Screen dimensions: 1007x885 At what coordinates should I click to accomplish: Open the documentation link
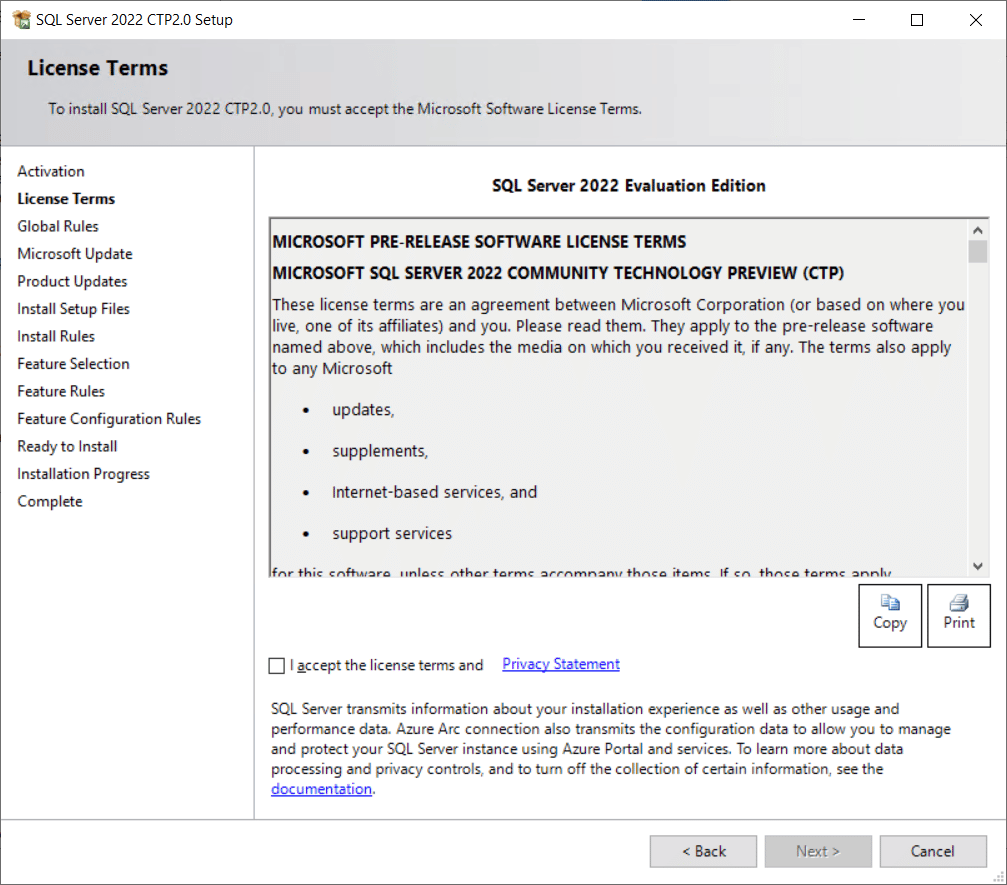point(321,789)
